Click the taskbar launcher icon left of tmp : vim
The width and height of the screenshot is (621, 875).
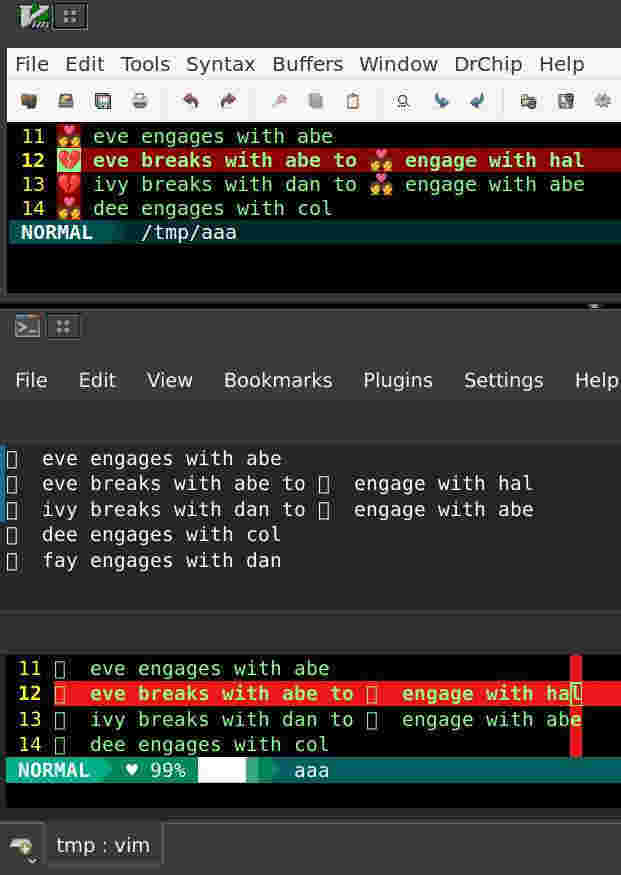(x=22, y=848)
